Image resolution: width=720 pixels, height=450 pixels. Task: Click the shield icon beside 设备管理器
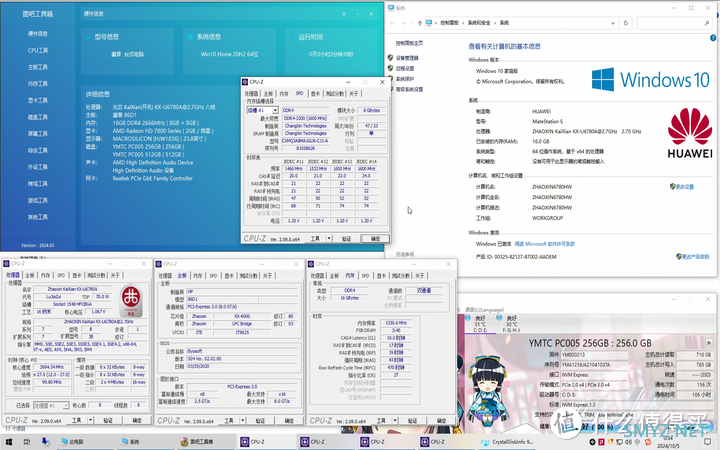click(391, 58)
